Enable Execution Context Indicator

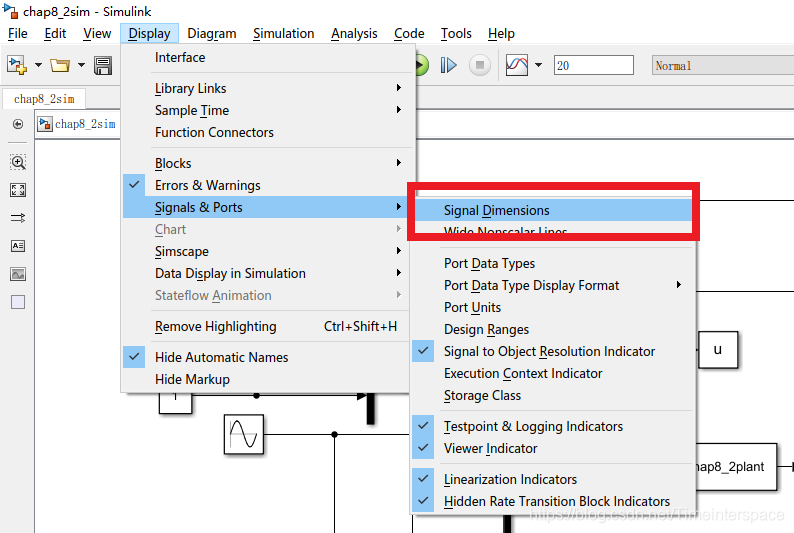coord(553,374)
